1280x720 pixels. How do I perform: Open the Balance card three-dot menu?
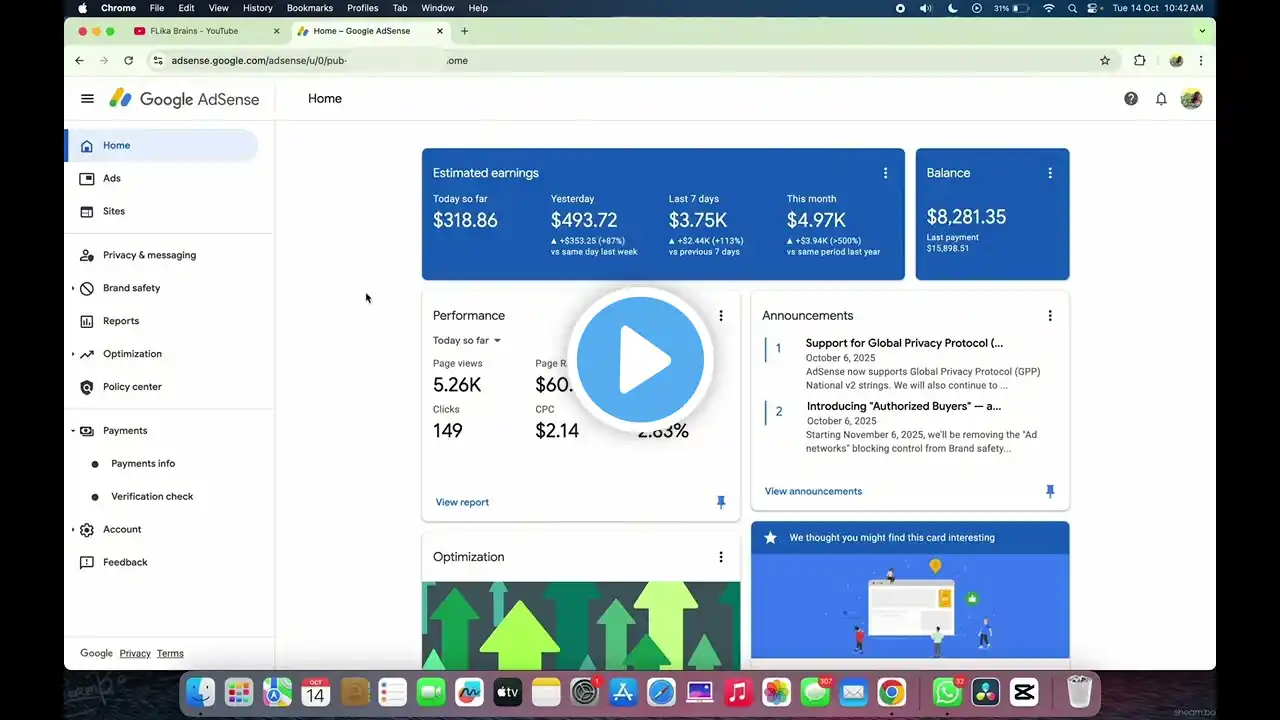(x=1050, y=173)
